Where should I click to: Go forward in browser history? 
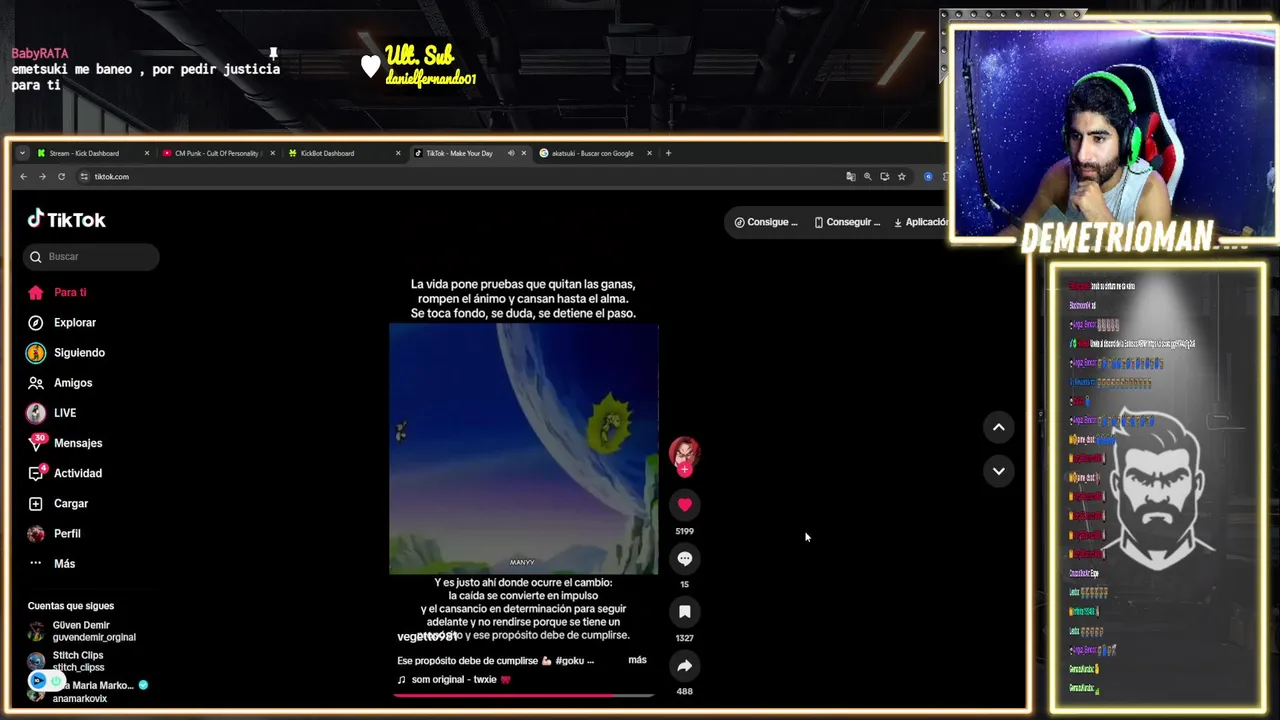[42, 177]
